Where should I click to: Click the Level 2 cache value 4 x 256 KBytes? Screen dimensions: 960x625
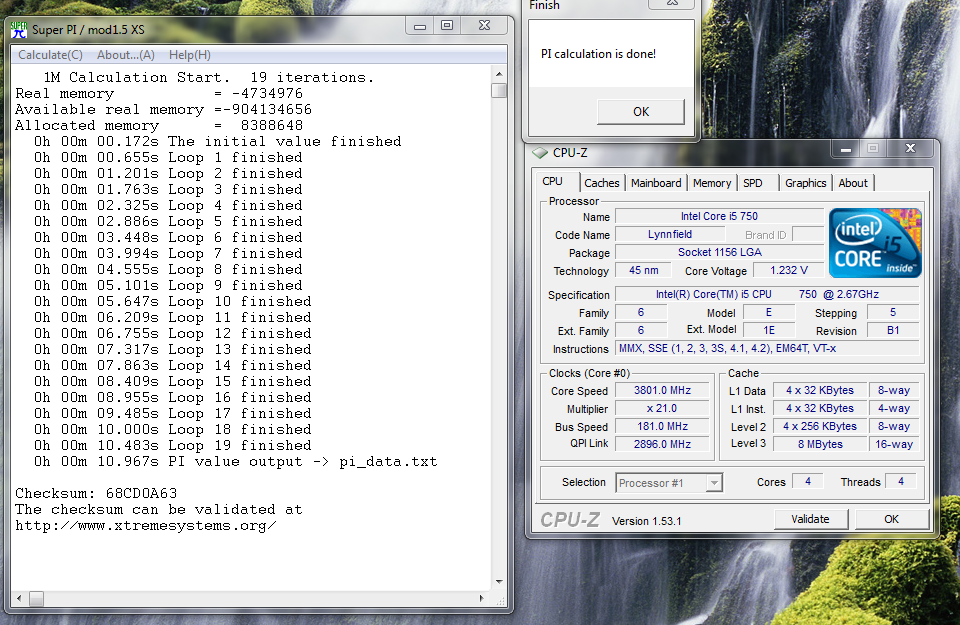point(820,427)
